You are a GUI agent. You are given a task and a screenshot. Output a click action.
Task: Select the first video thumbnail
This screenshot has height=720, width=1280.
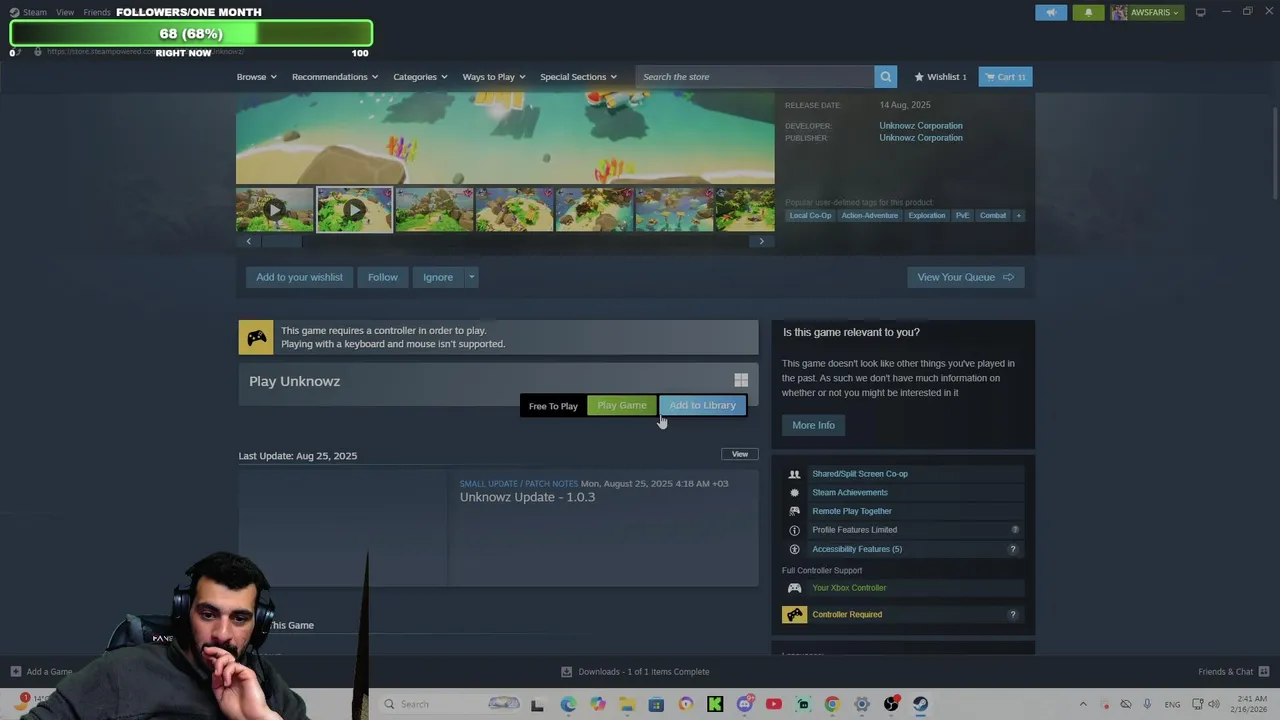tap(275, 210)
